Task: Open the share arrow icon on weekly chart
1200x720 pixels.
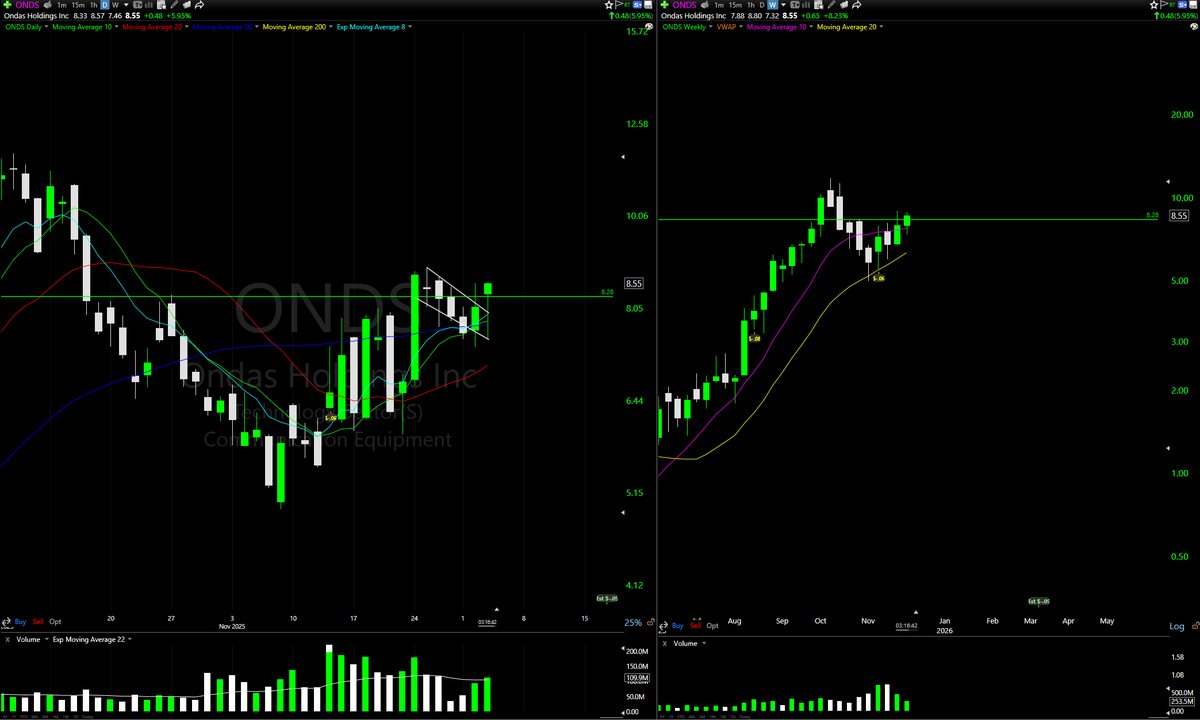Action: coord(856,5)
